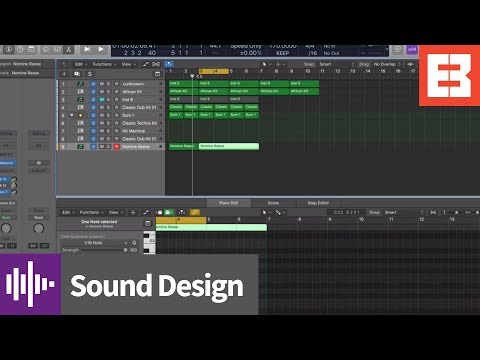Switch to the Step Editor tab
This screenshot has width=480, height=360.
tap(318, 203)
